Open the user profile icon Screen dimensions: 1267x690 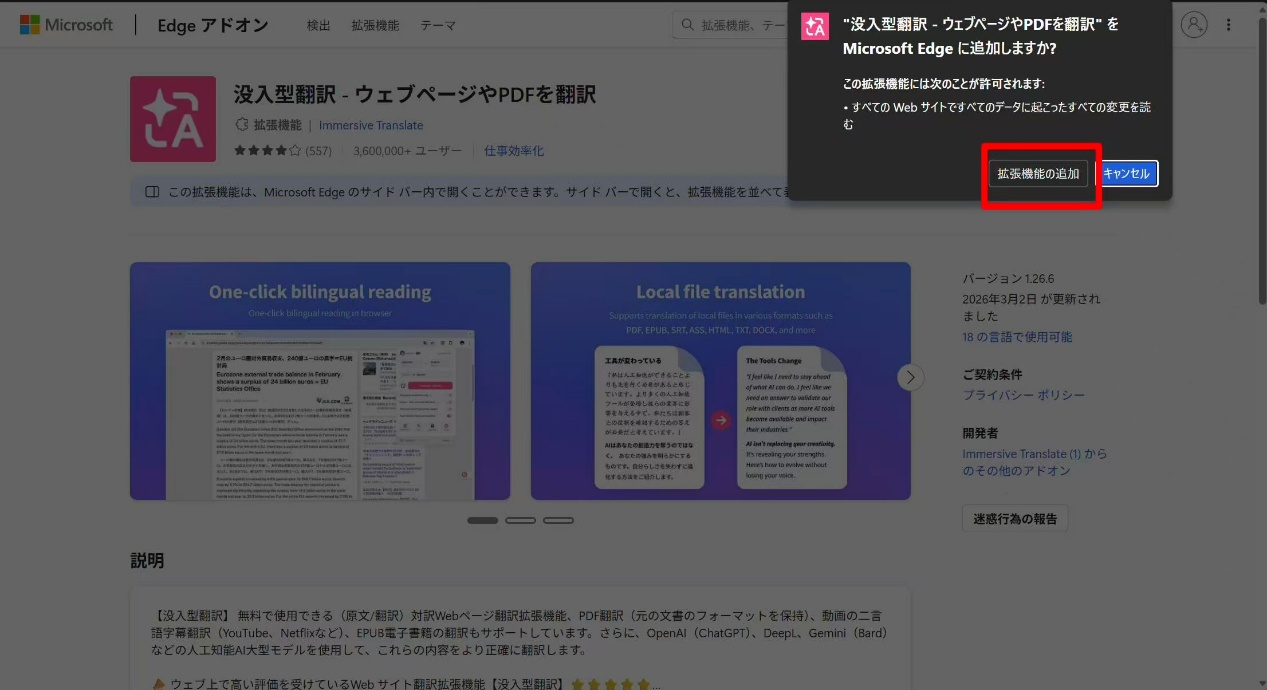tap(1194, 25)
